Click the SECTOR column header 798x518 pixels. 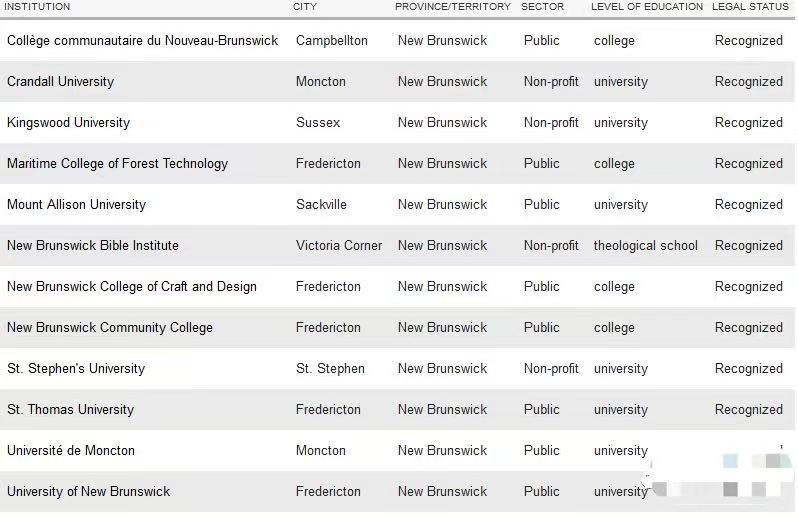(x=543, y=7)
